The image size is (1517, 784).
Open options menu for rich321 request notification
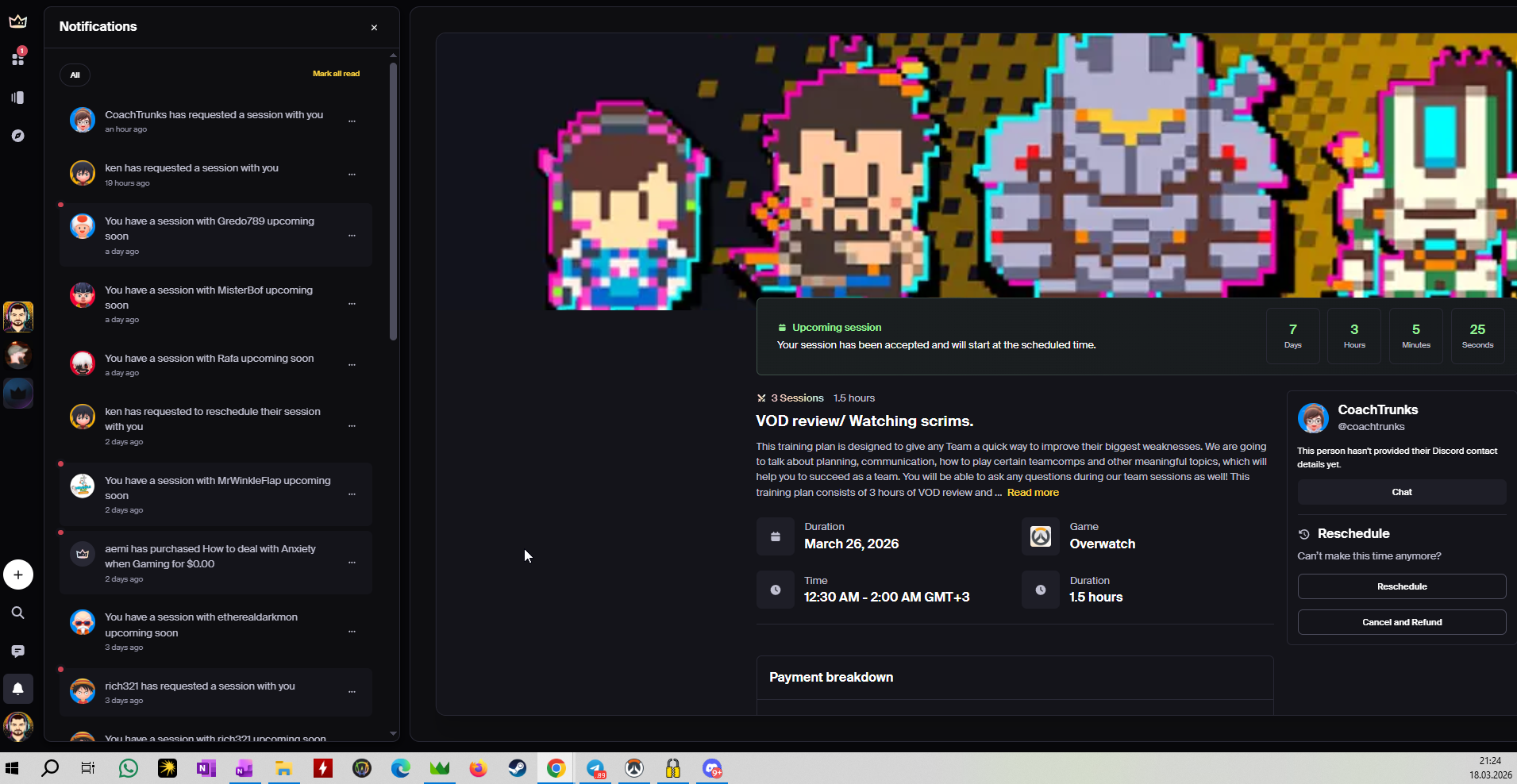click(352, 692)
